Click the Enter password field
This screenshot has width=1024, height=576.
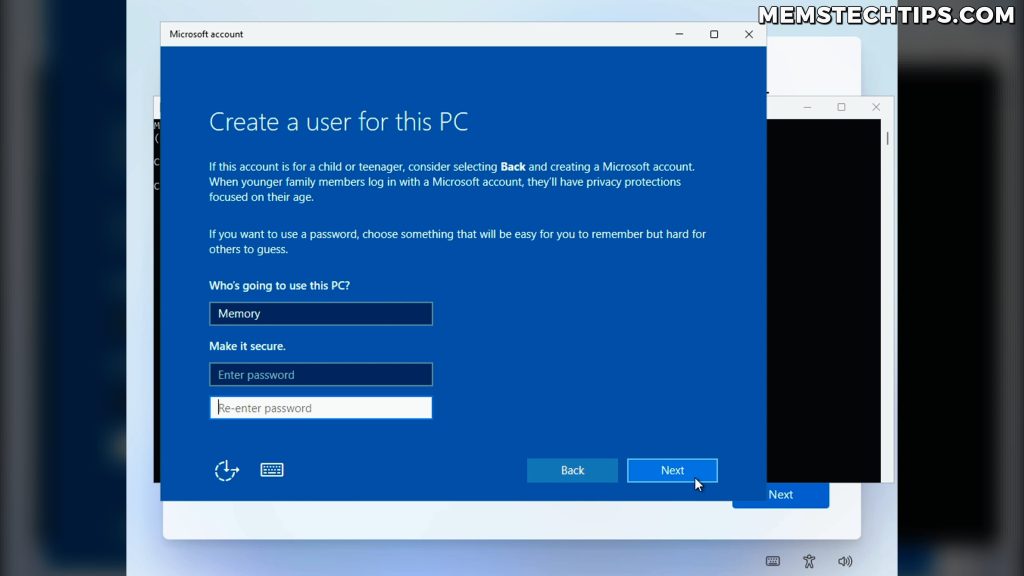point(320,374)
